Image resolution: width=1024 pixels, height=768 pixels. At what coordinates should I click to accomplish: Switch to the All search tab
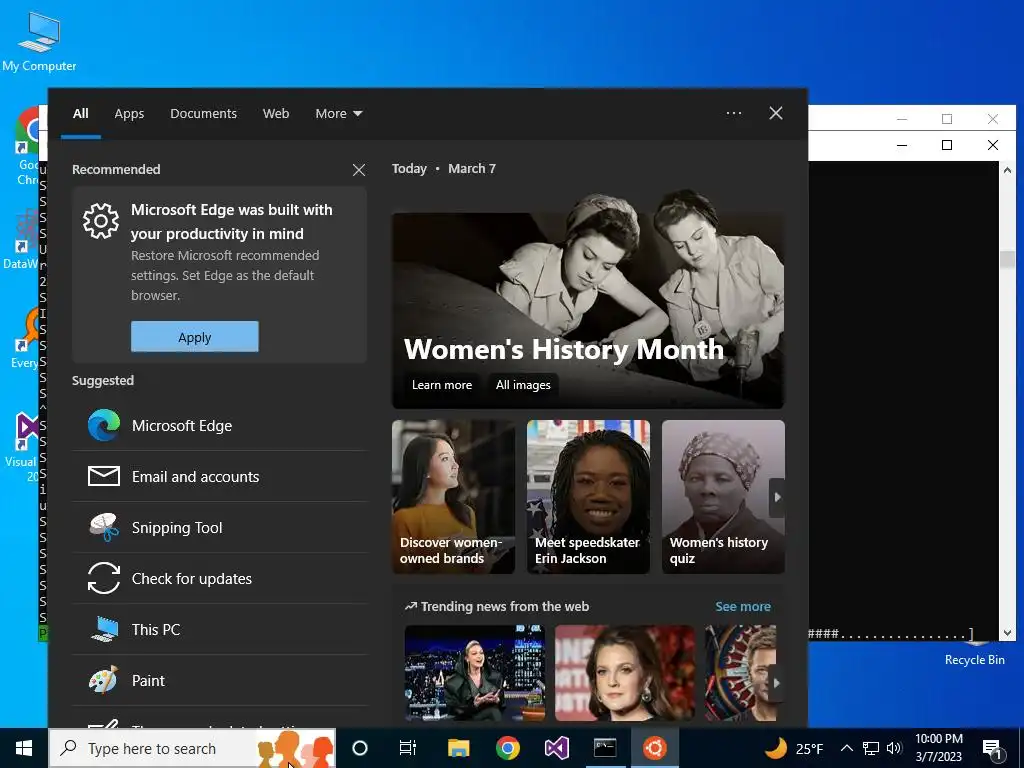[80, 114]
